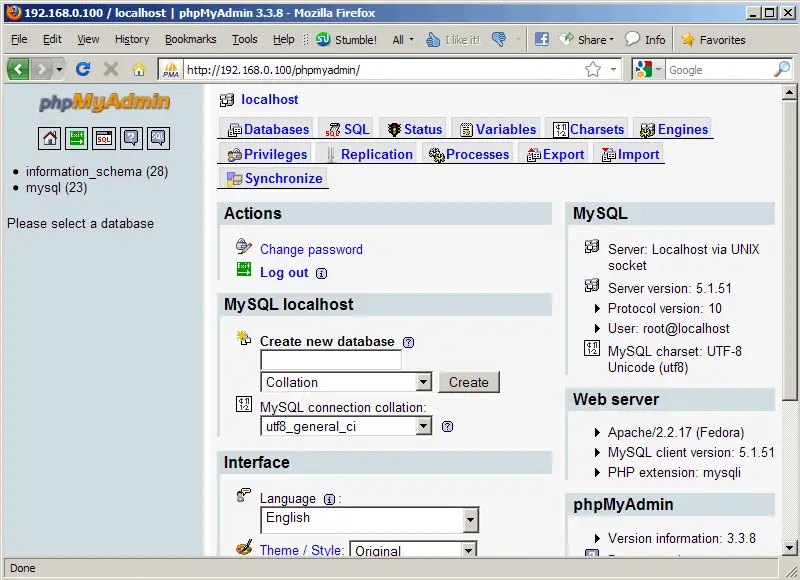Open the Query window SQL icon in sidebar

(x=104, y=138)
